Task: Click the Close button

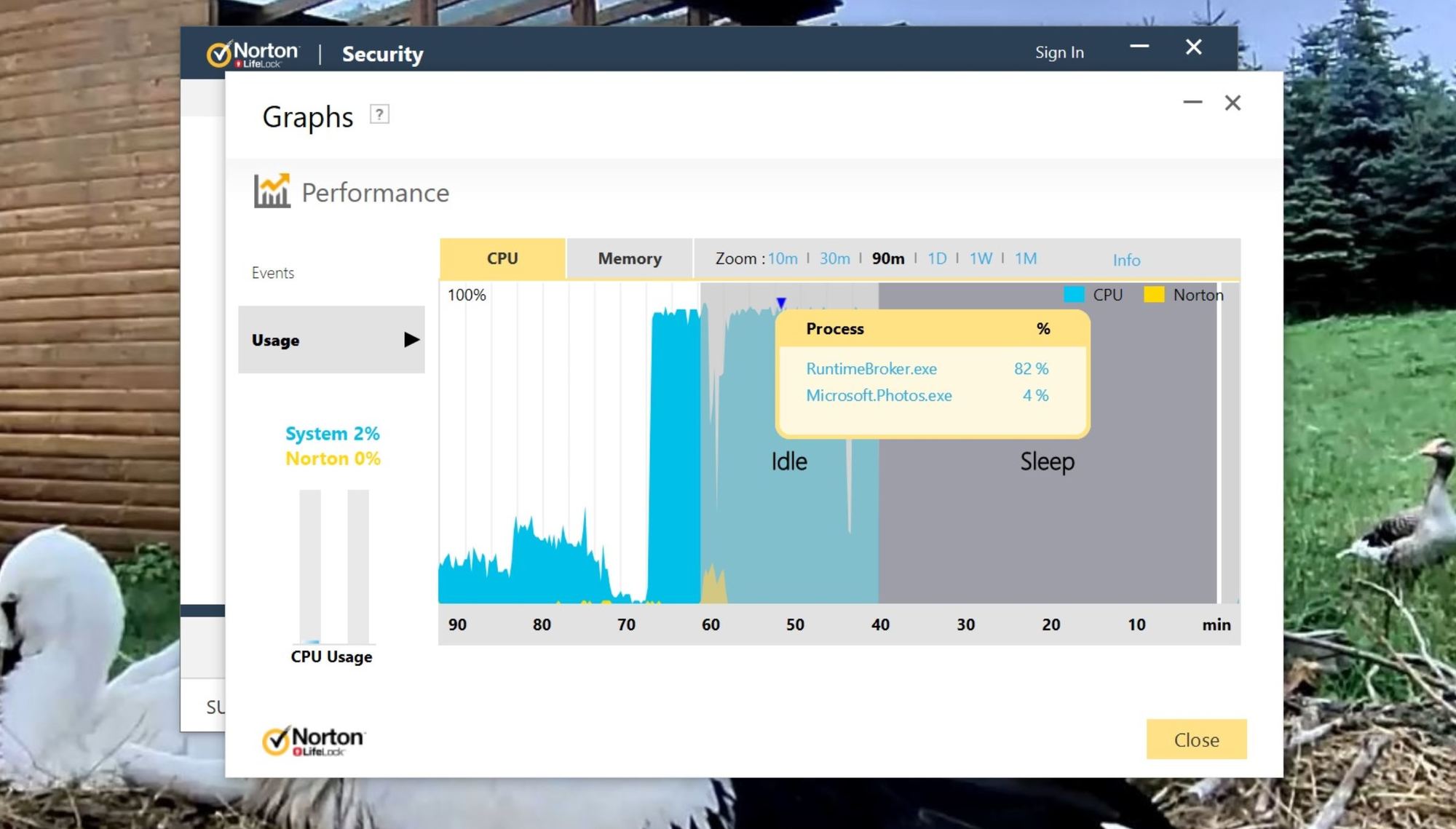Action: (x=1196, y=739)
